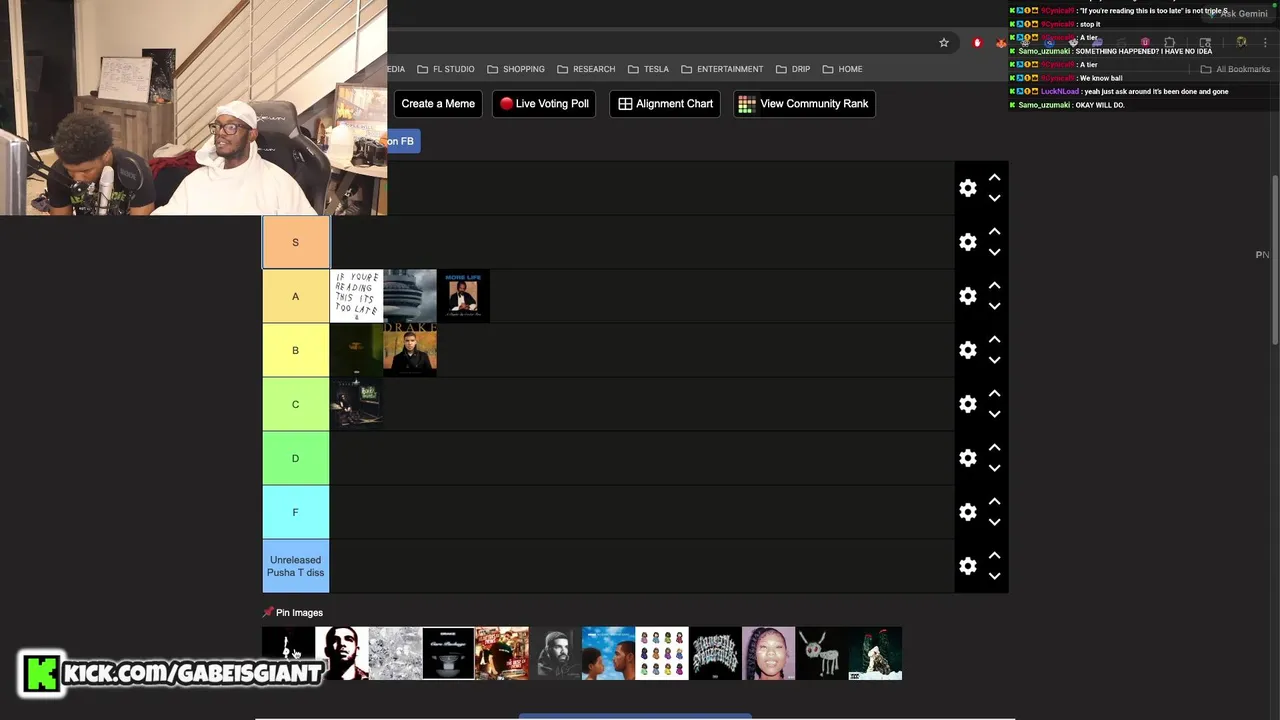Move Unreleased Pusha T diss row up

point(994,556)
